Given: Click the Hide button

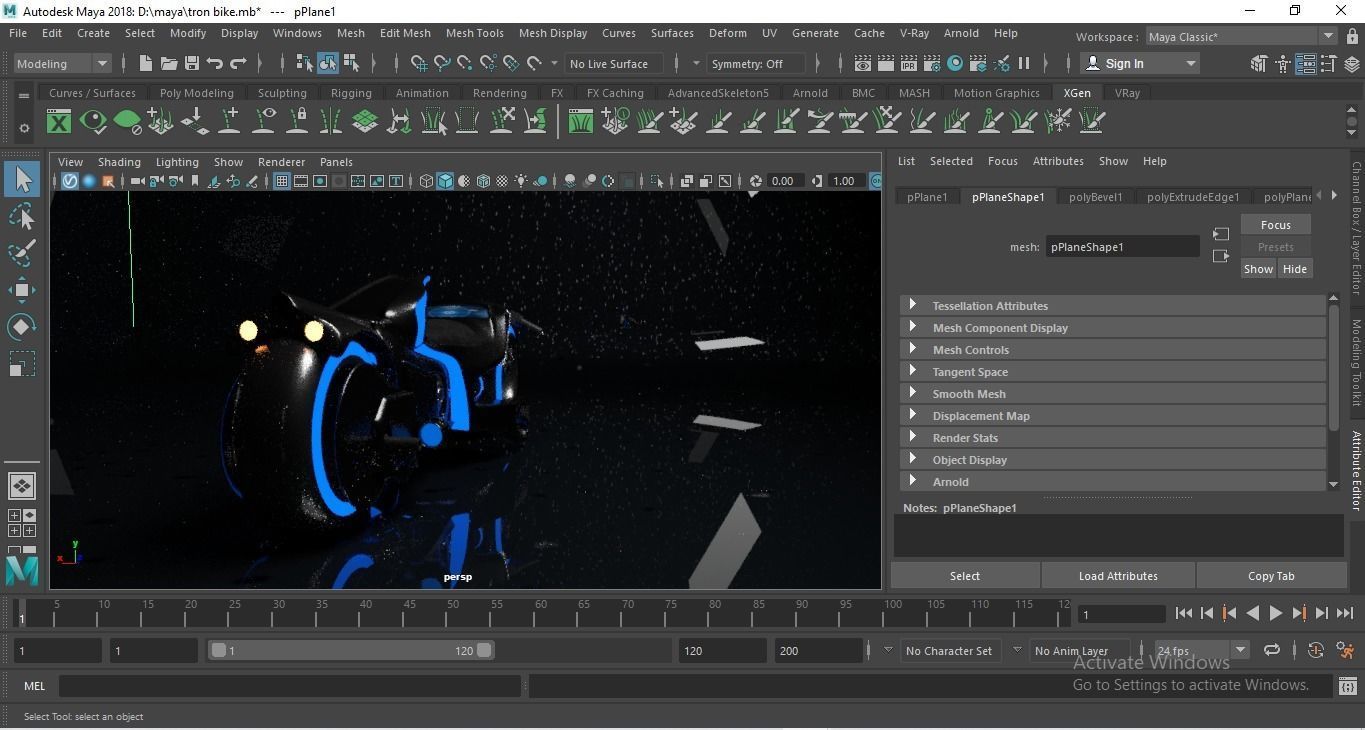Looking at the screenshot, I should (x=1294, y=269).
